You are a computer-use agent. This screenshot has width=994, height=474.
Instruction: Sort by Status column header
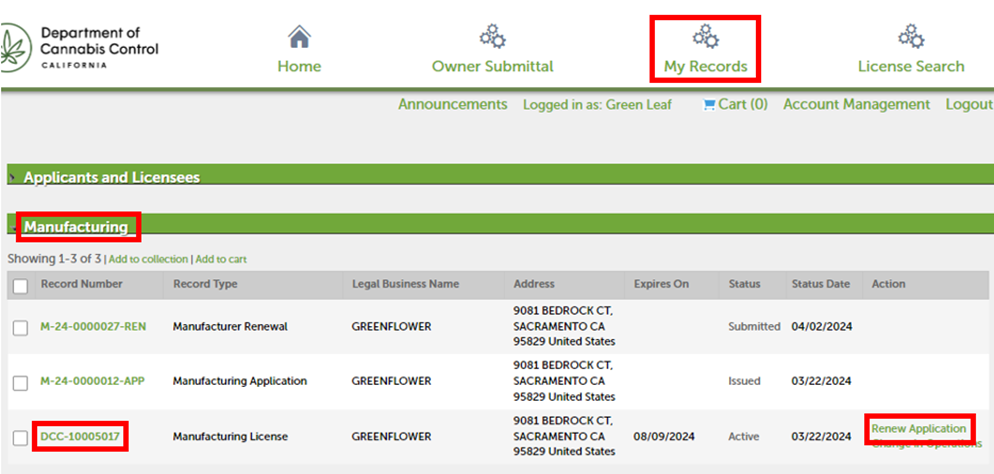point(744,284)
